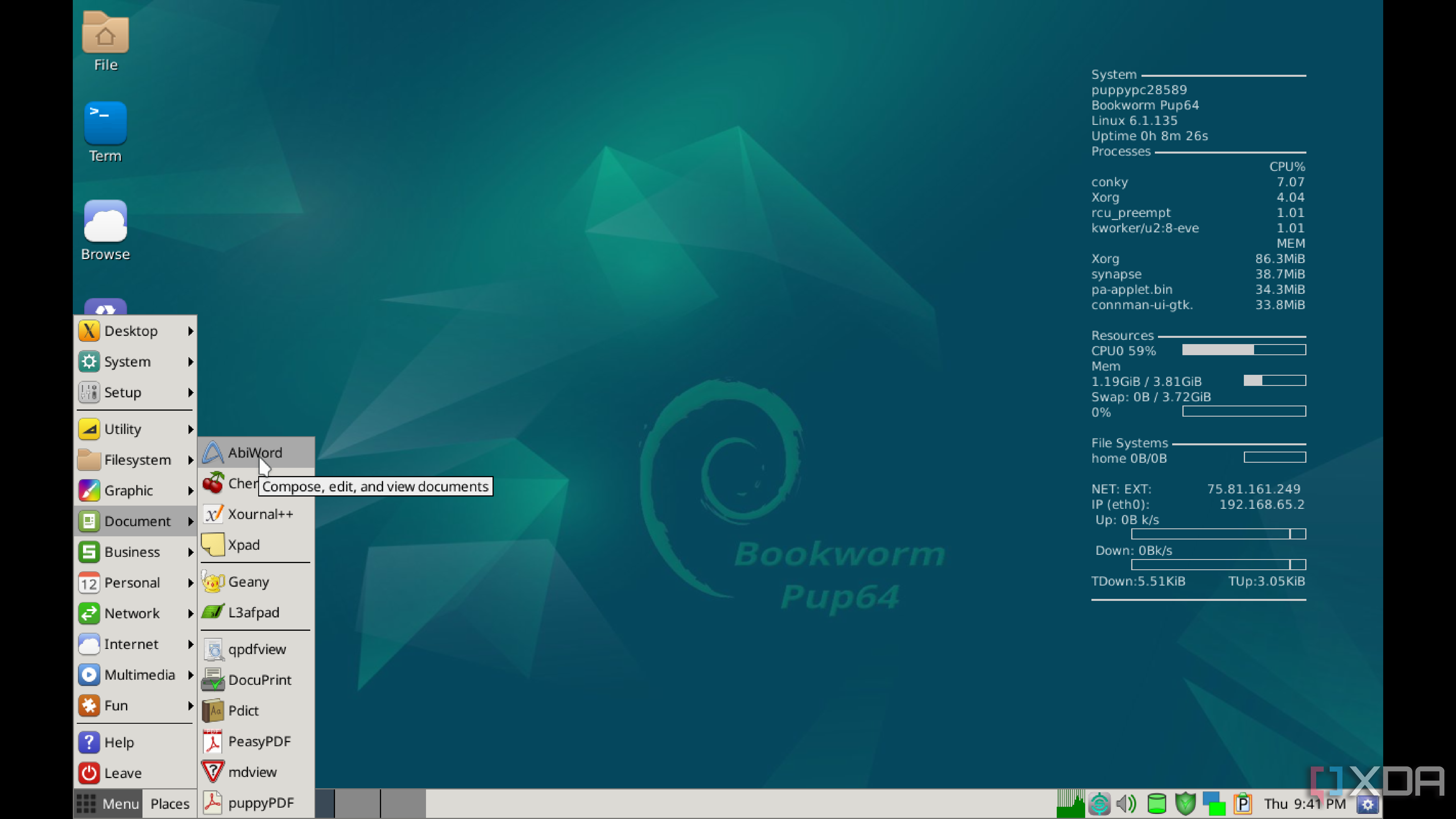
Task: Launch Geany editor from the submenu
Action: tap(256, 582)
